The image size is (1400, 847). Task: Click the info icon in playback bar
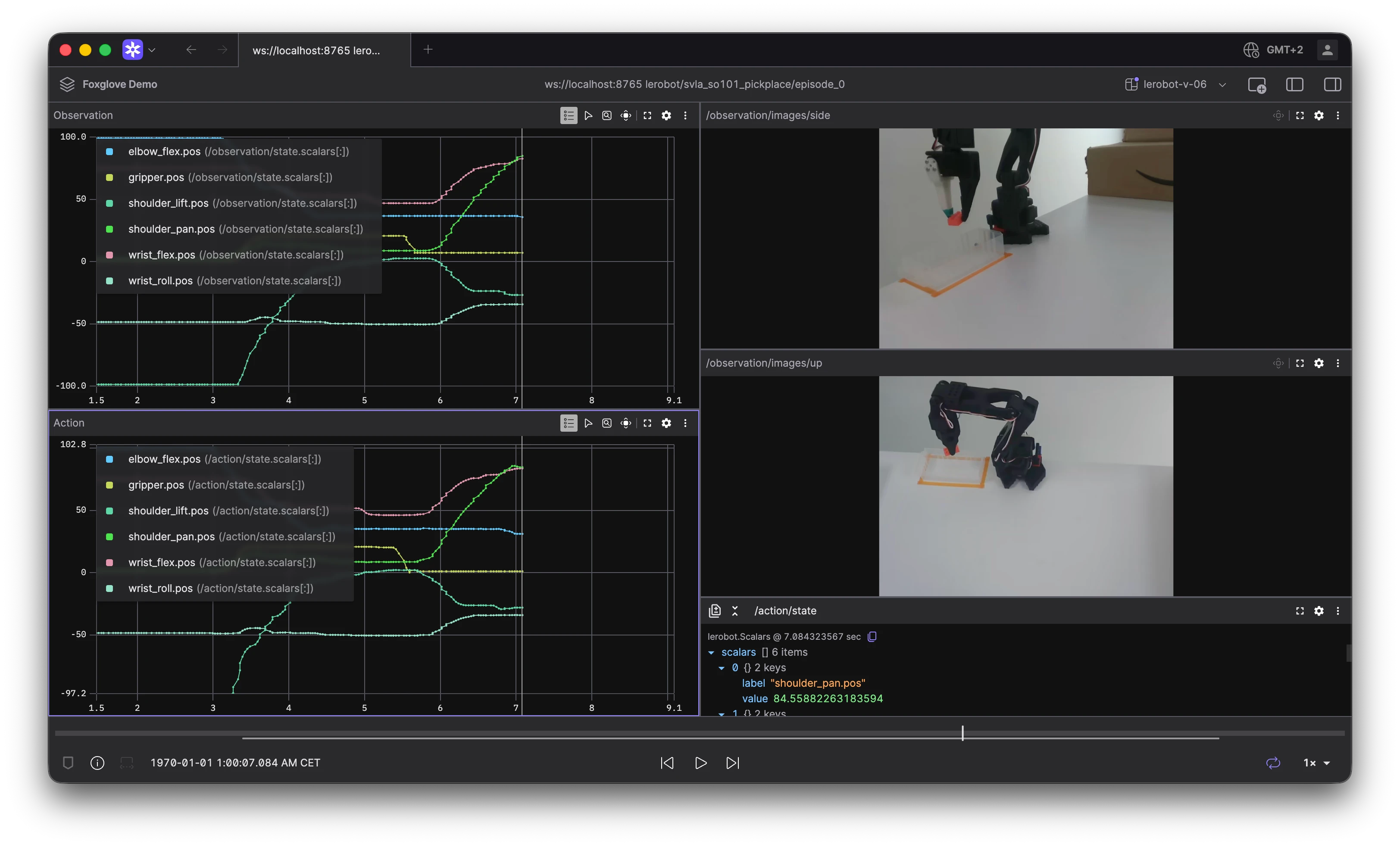97,763
